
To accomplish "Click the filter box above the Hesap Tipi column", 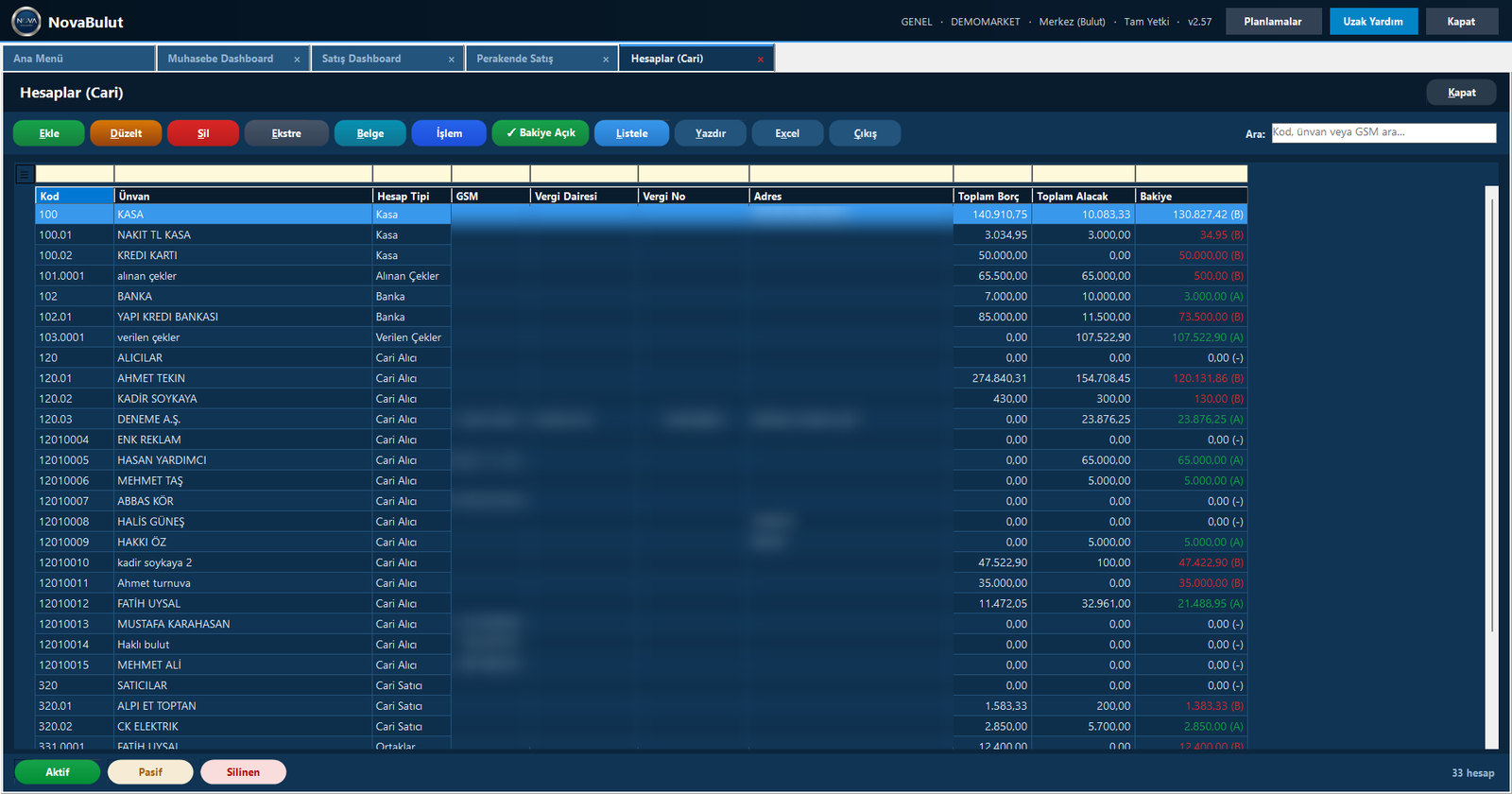I will coord(412,174).
